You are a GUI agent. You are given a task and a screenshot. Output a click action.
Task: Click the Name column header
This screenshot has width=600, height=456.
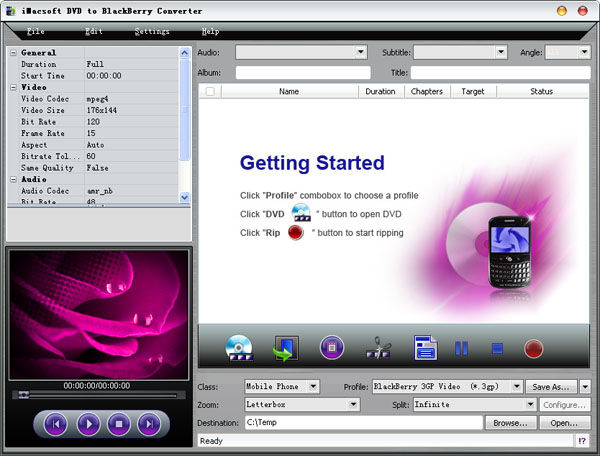(289, 91)
